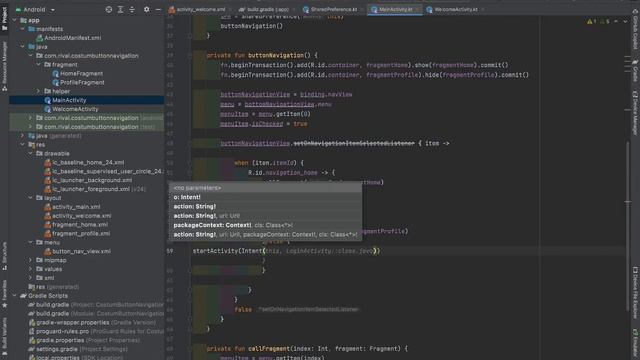The image size is (640, 360).
Task: Collapse the manifests folder
Action: [x=22, y=29]
